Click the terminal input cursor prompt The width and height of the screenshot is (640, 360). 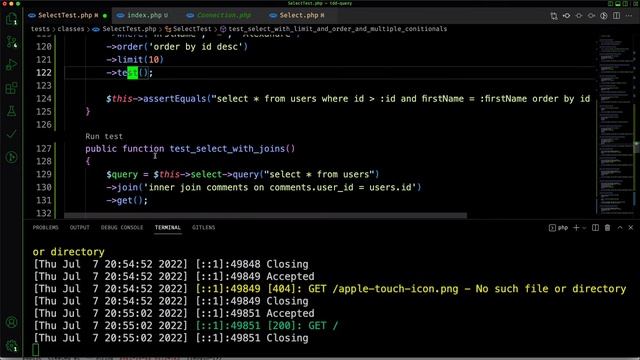[x=36, y=350]
